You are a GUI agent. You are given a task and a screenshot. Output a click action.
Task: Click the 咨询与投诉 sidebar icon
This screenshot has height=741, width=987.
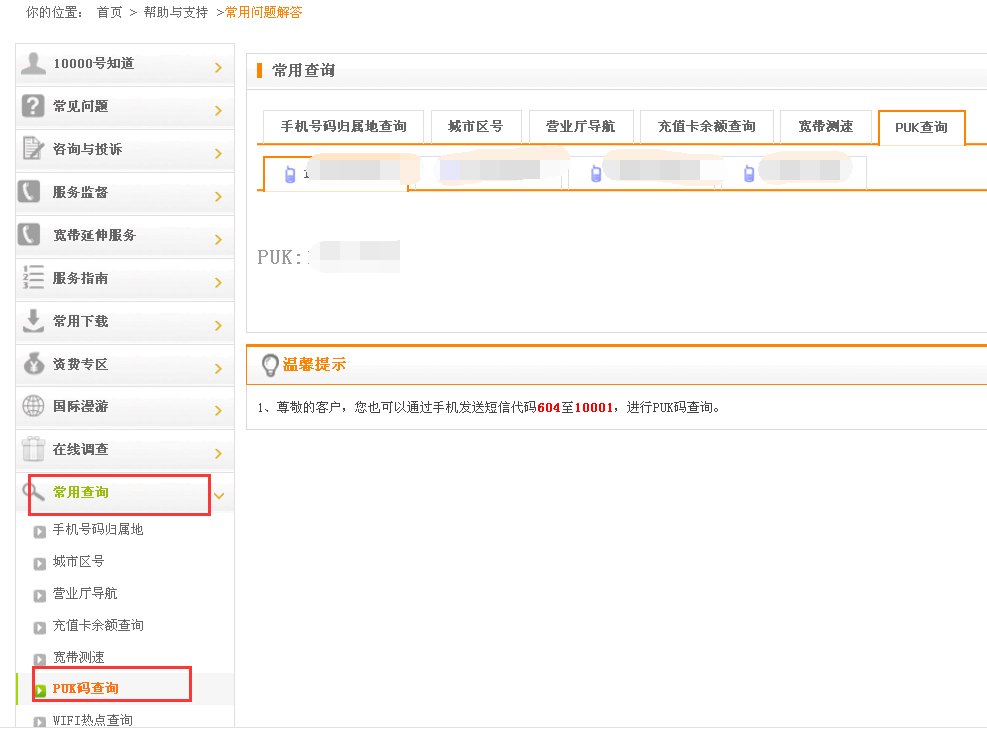[30, 150]
